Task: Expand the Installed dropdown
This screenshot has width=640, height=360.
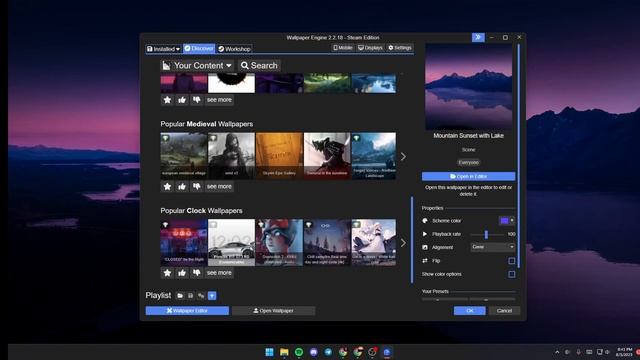Action: coord(163,49)
